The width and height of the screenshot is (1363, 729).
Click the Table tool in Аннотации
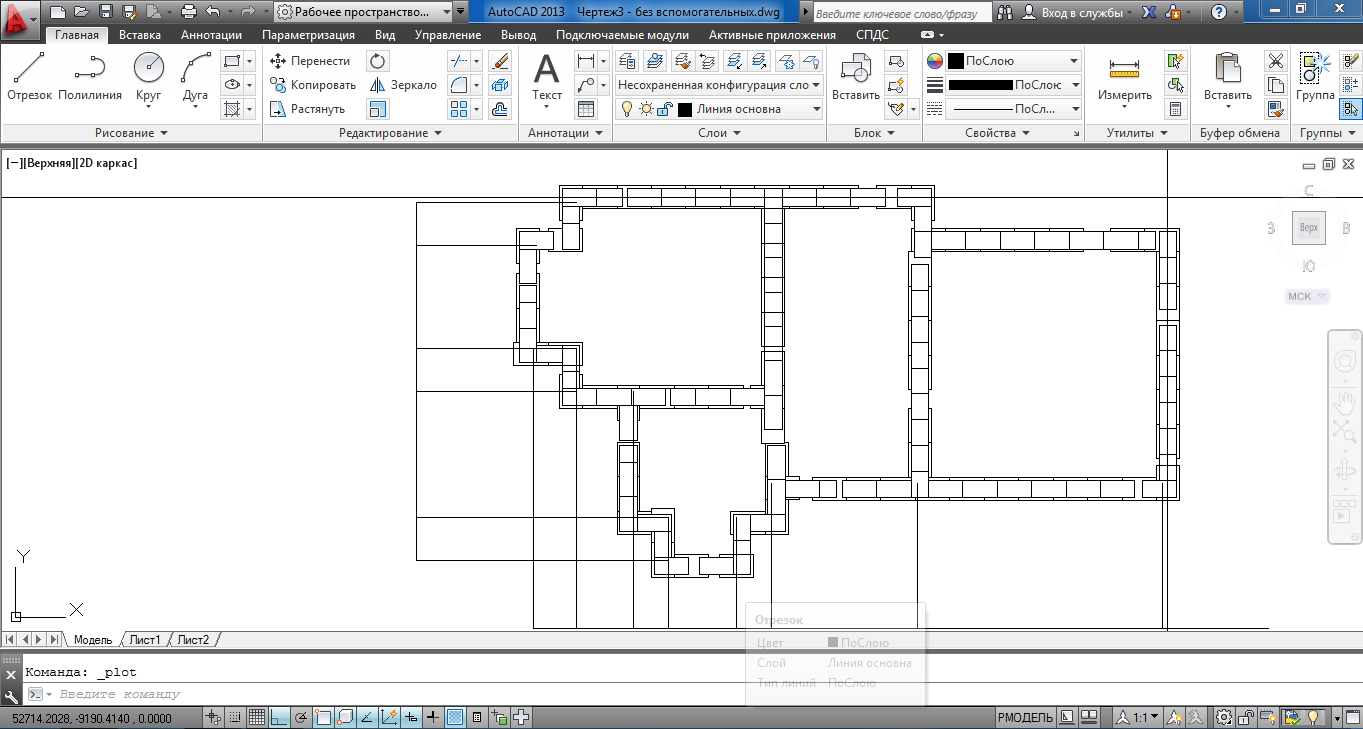pyautogui.click(x=586, y=109)
